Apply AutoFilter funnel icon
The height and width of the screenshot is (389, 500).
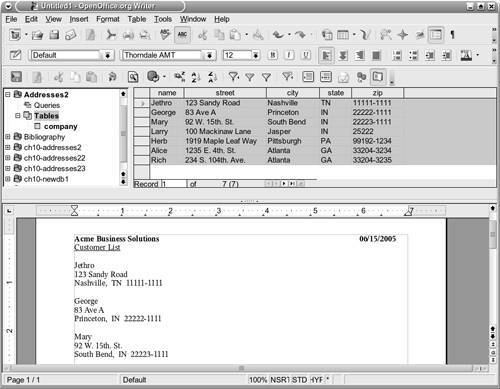(x=233, y=77)
